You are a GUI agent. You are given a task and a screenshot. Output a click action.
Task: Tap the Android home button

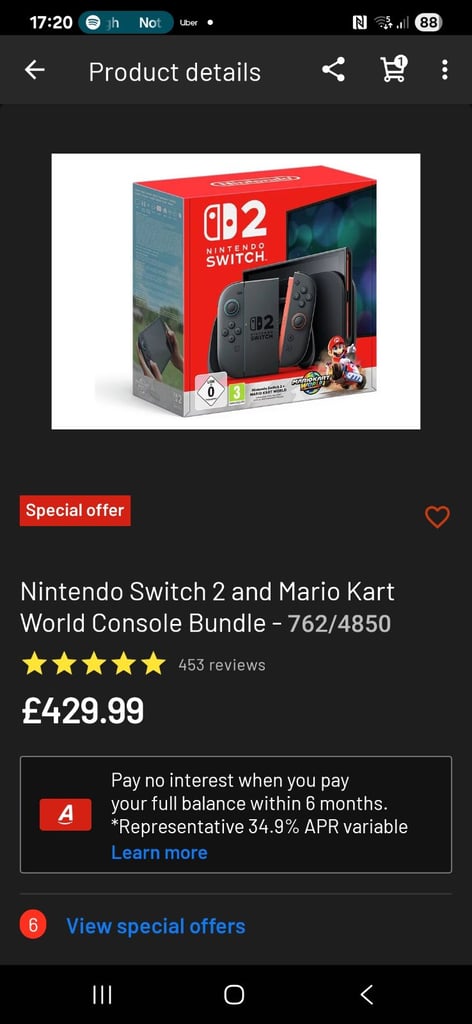click(x=234, y=995)
